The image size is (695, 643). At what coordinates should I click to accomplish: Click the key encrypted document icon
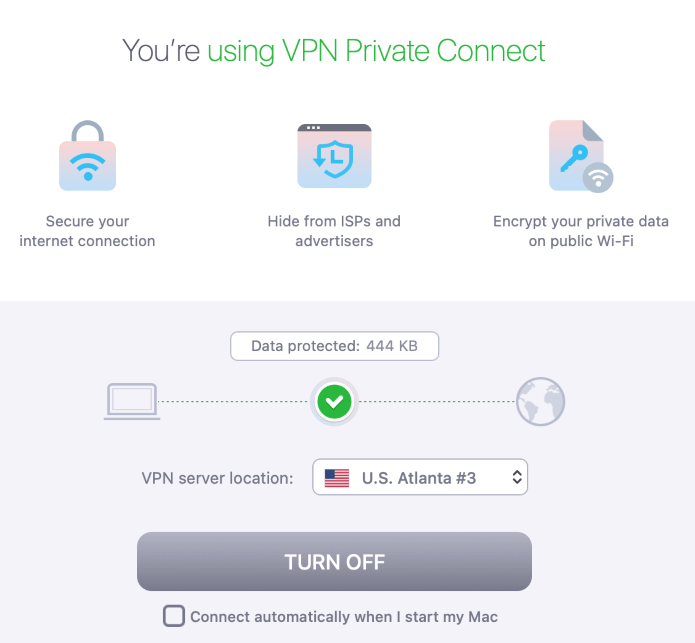coord(581,156)
